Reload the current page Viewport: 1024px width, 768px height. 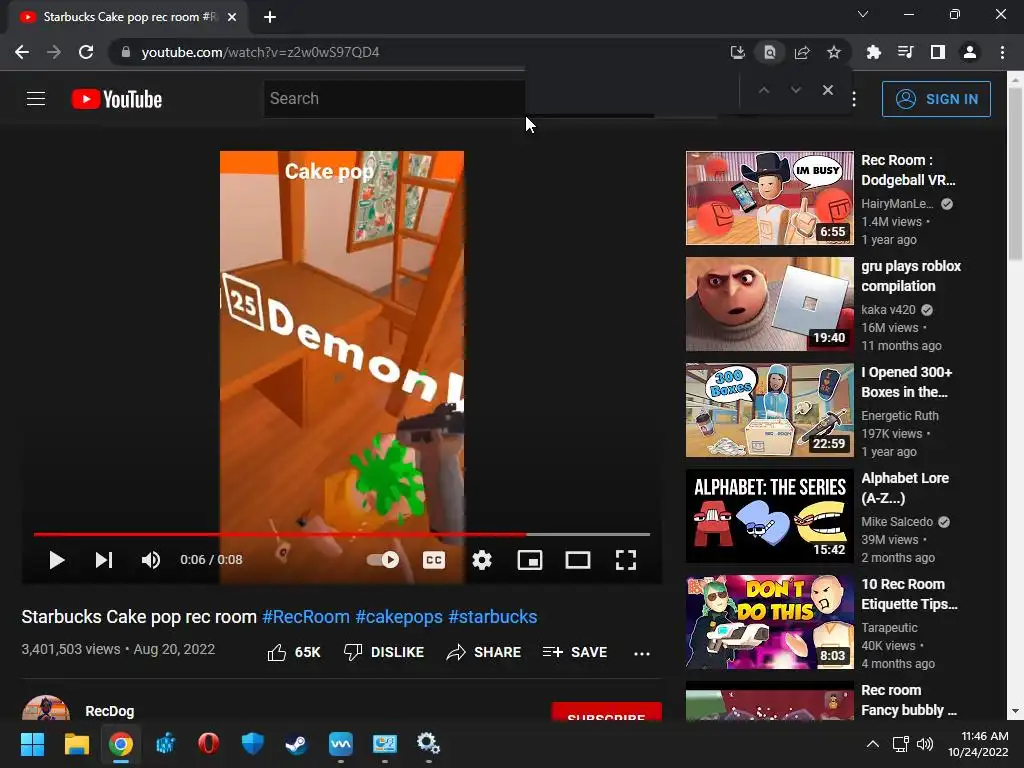point(86,52)
